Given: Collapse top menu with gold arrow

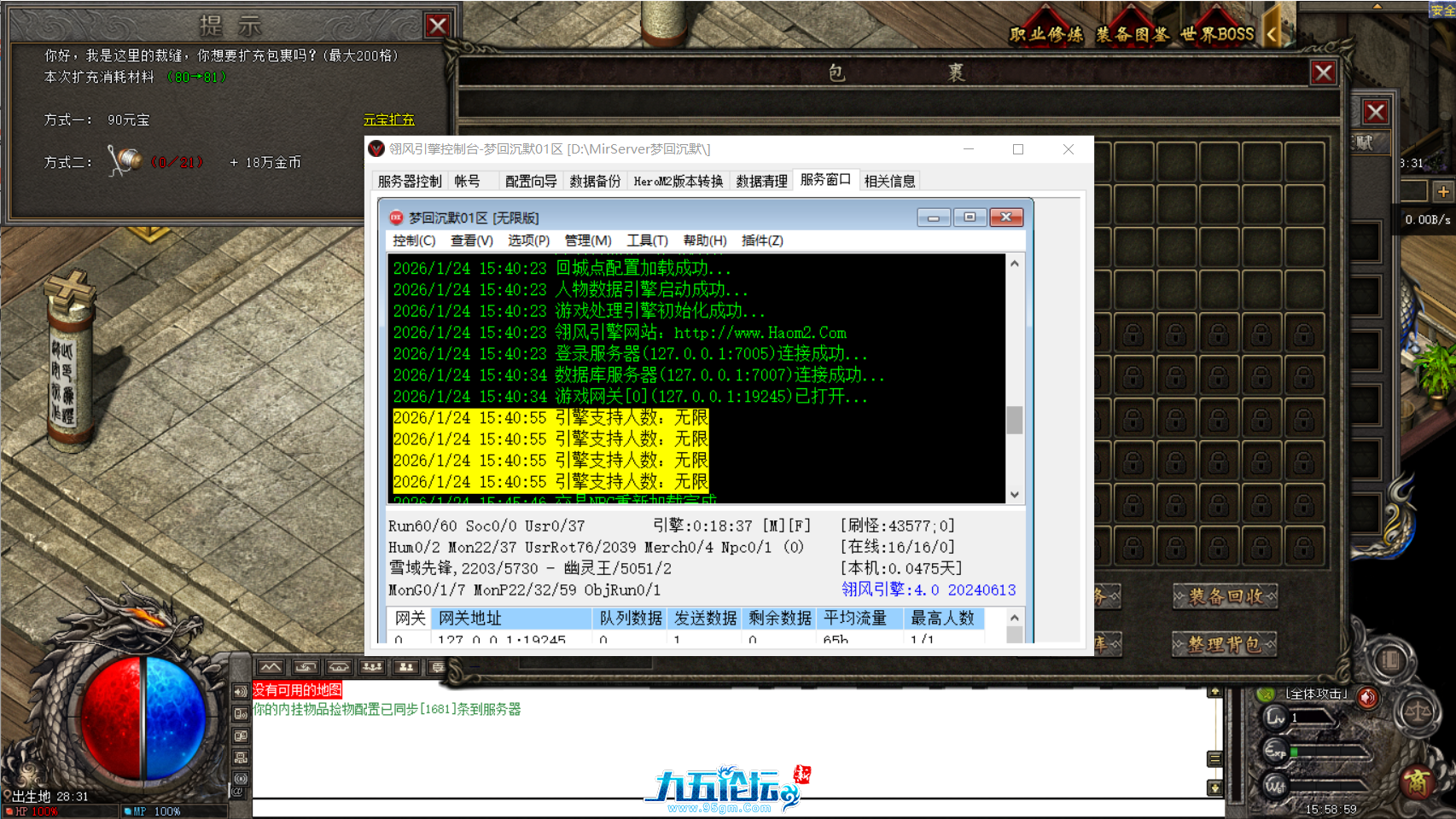Looking at the screenshot, I should coord(1273,34).
